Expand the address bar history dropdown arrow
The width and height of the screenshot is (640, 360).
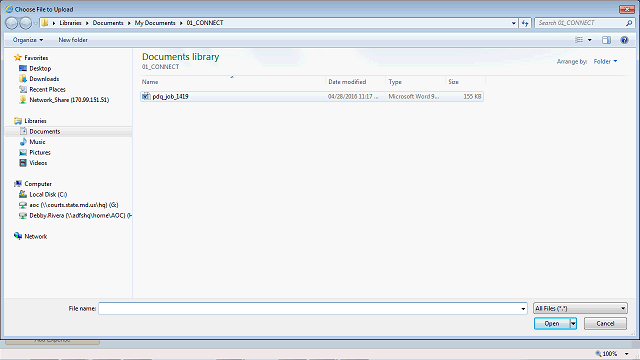coord(514,23)
